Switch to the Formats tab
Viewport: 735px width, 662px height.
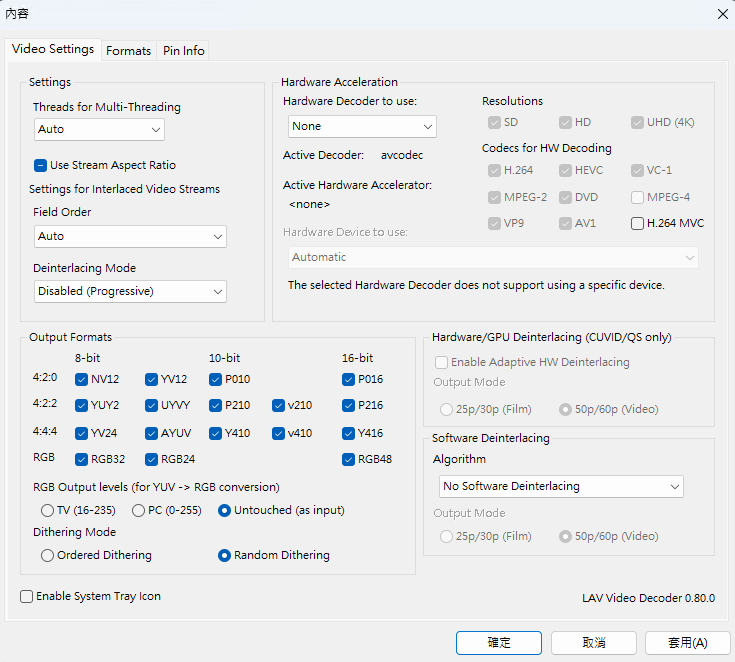pyautogui.click(x=128, y=51)
